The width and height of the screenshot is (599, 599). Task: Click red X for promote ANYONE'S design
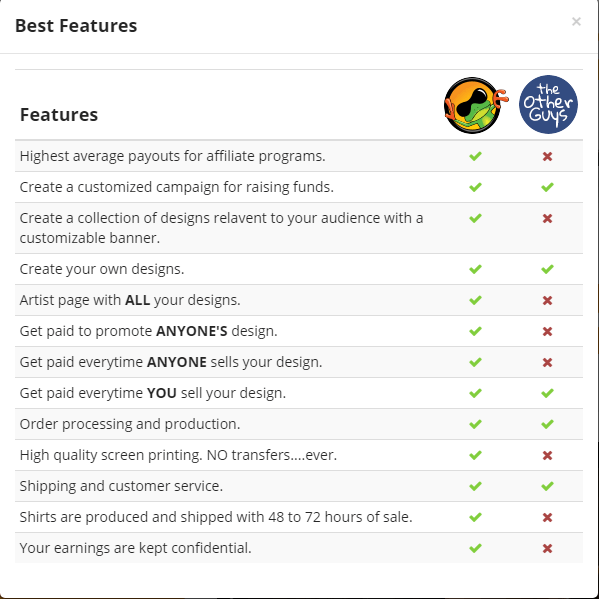(x=547, y=331)
